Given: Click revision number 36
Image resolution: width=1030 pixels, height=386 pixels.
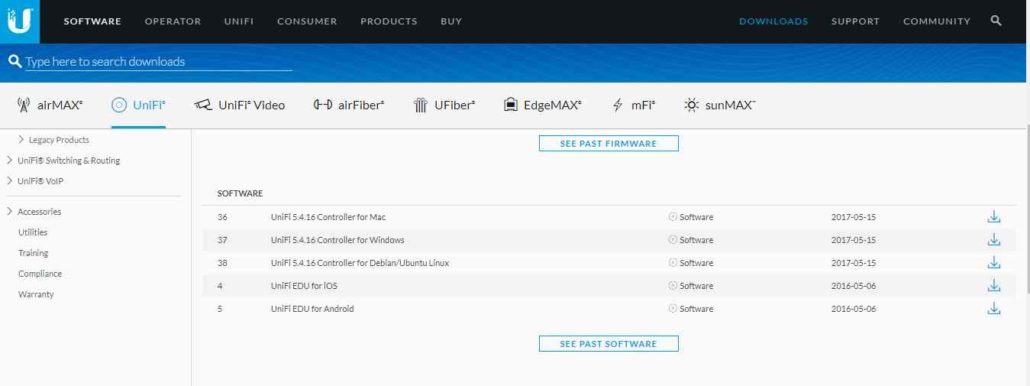Looking at the screenshot, I should 222,217.
